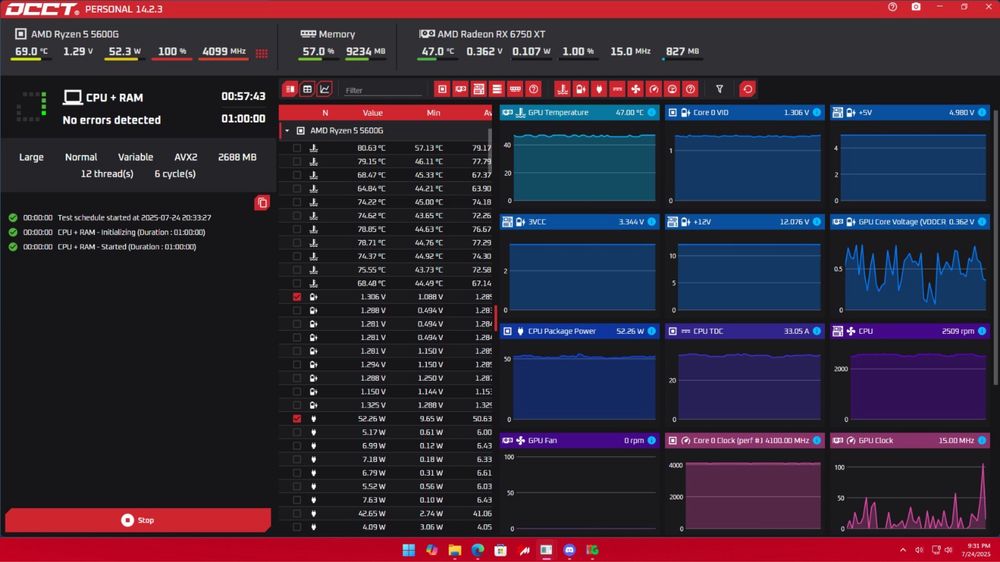Screen dimensions: 1000x562
Task: Toggle the clock speedometer sensor filter icon
Action: (x=654, y=89)
